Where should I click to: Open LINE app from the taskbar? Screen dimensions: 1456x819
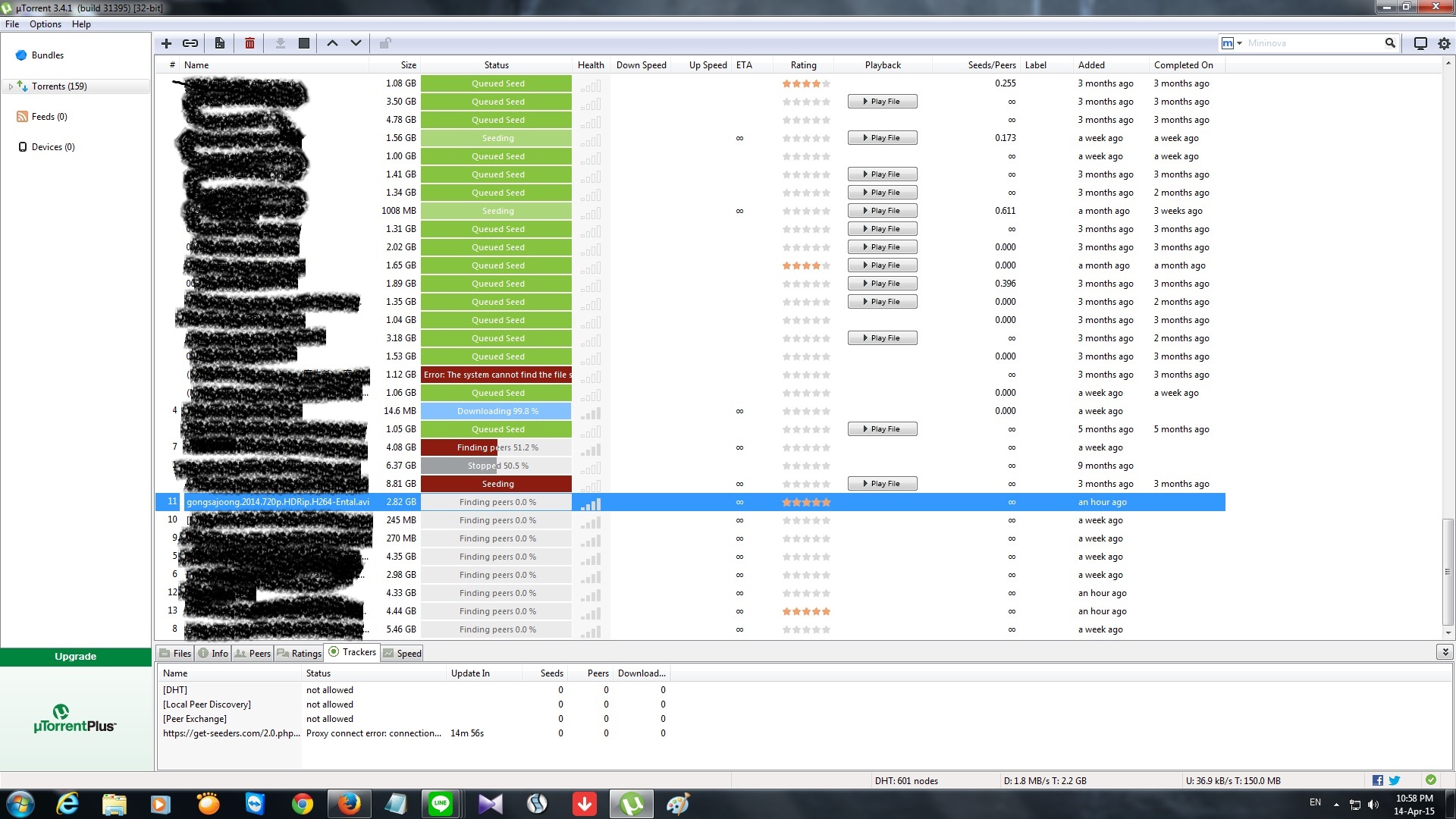click(x=441, y=804)
